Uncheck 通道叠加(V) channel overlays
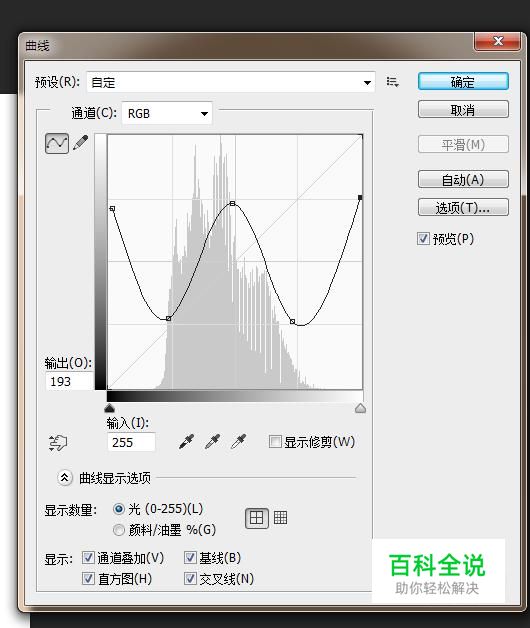This screenshot has width=530, height=628. 88,558
